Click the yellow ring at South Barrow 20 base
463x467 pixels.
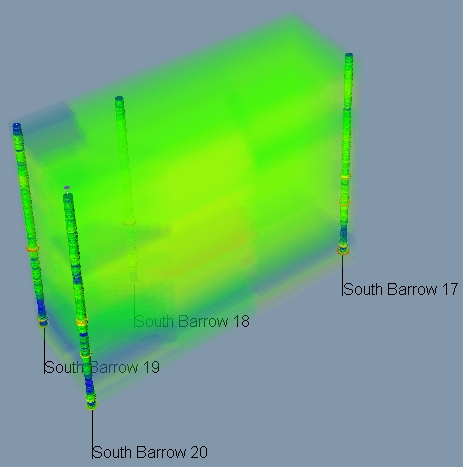tap(92, 405)
